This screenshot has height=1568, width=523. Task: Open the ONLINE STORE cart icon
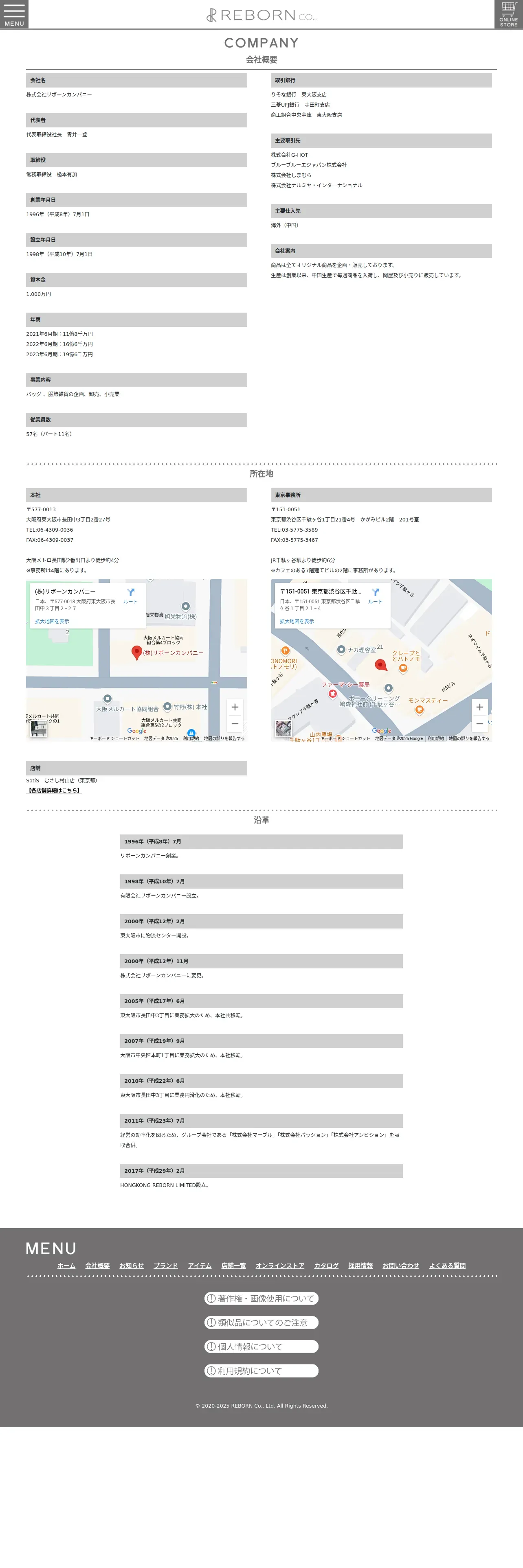[508, 14]
